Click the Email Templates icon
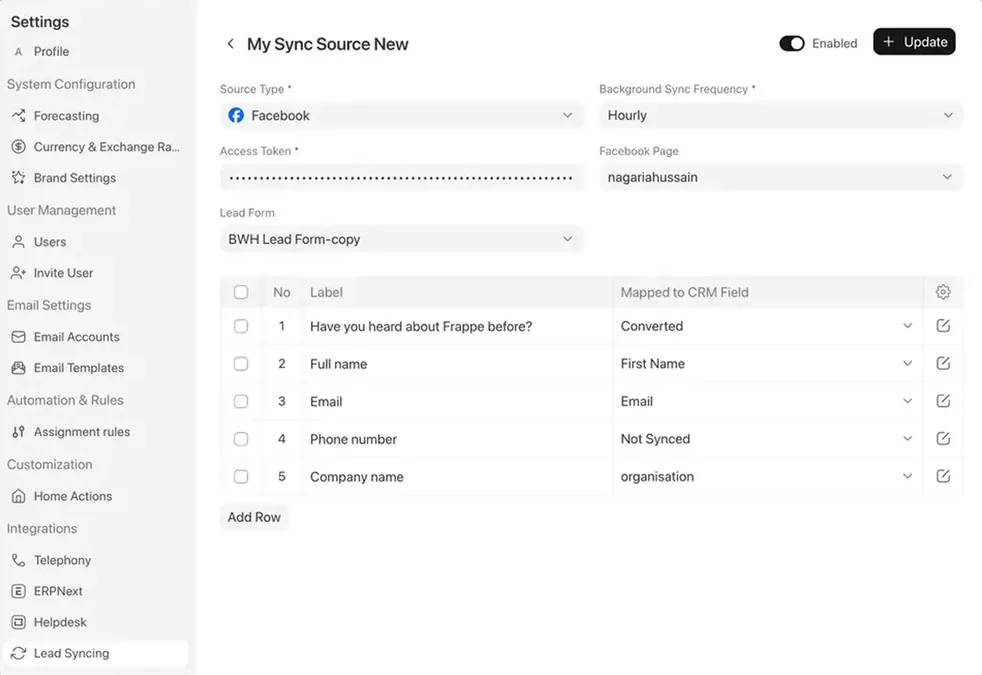 click(18, 368)
